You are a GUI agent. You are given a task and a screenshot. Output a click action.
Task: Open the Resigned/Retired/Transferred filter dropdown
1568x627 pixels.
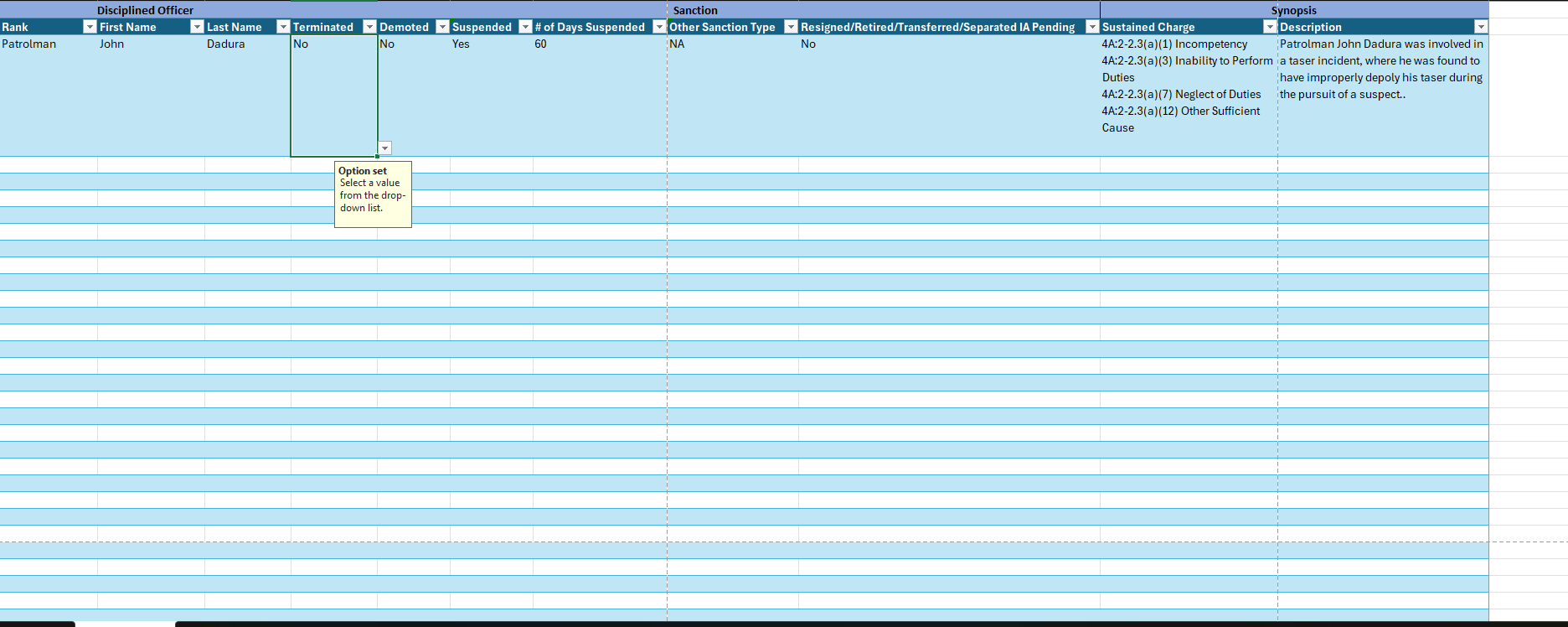1092,27
